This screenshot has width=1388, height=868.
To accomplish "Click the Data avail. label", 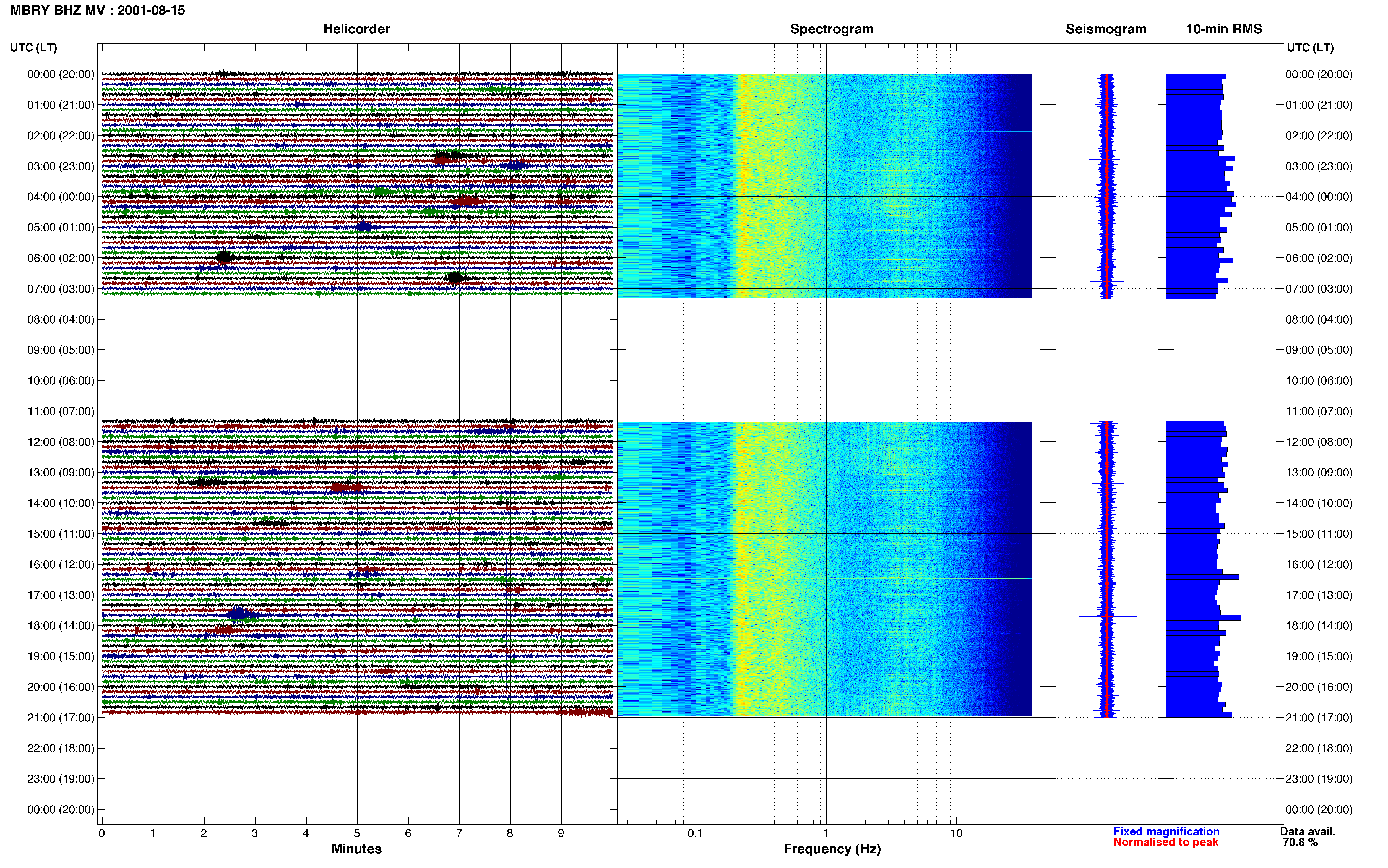I will coord(1308,831).
